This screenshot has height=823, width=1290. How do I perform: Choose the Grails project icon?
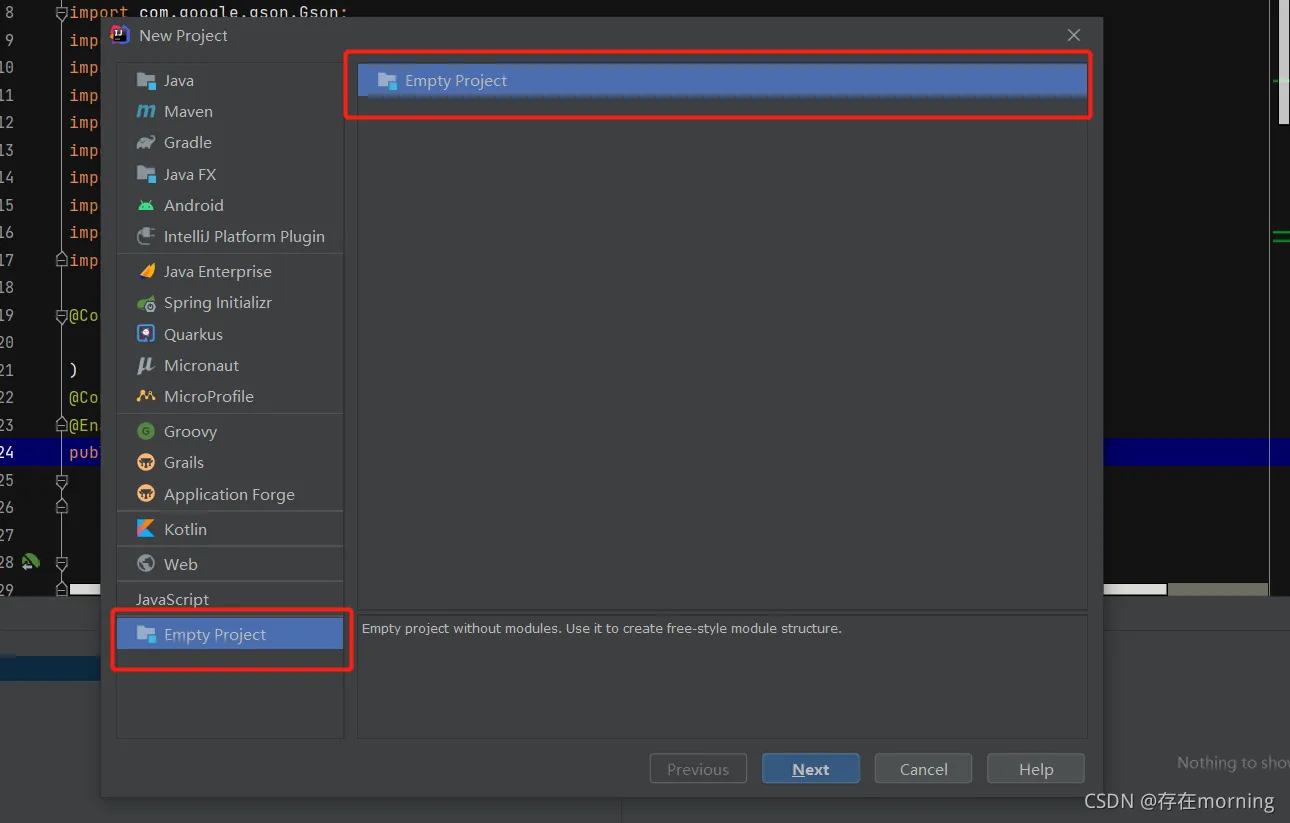[x=146, y=462]
